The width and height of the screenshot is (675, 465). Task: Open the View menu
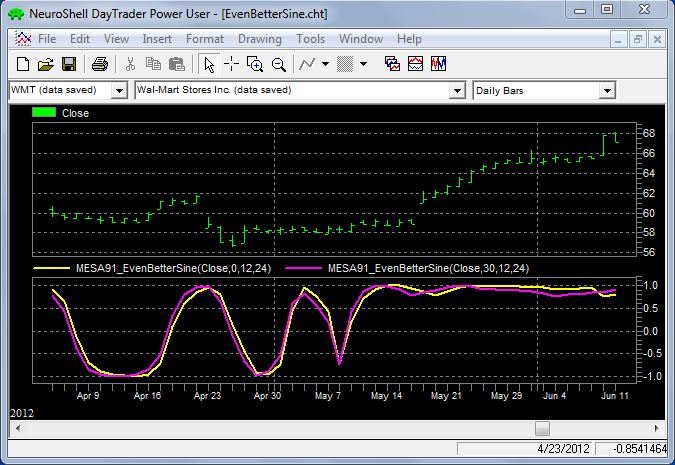click(x=116, y=39)
